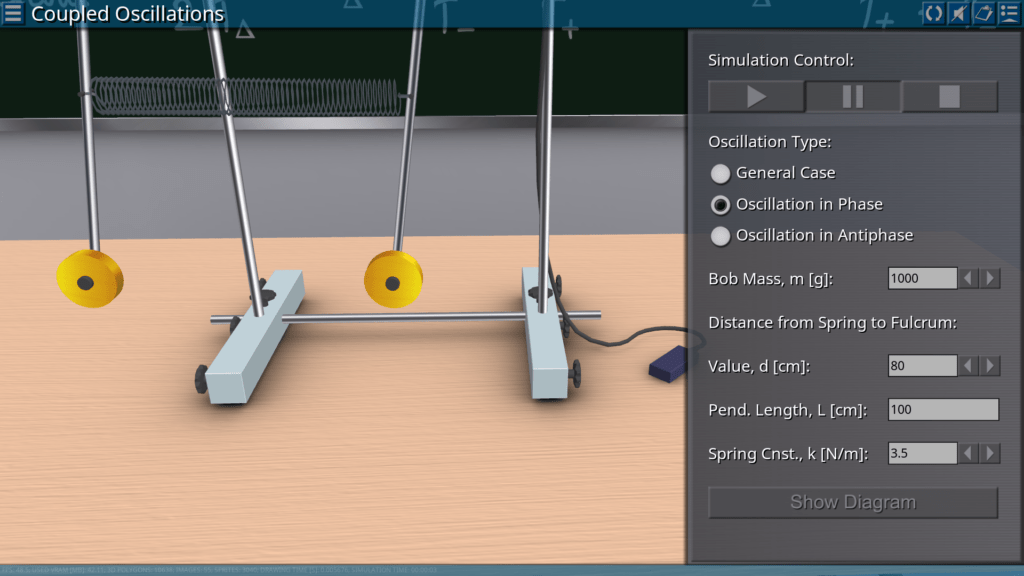Increase distance d value with right arrow
Screen dimensions: 1024x576
pyautogui.click(x=990, y=366)
